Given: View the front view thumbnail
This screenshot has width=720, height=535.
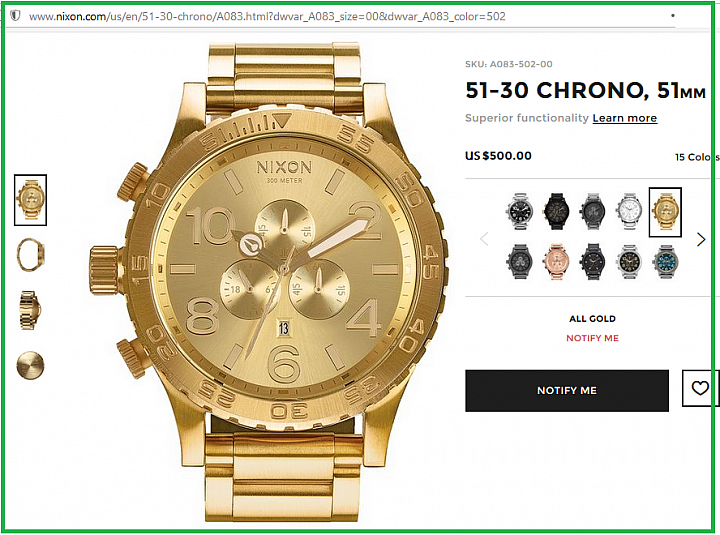Looking at the screenshot, I should point(30,200).
